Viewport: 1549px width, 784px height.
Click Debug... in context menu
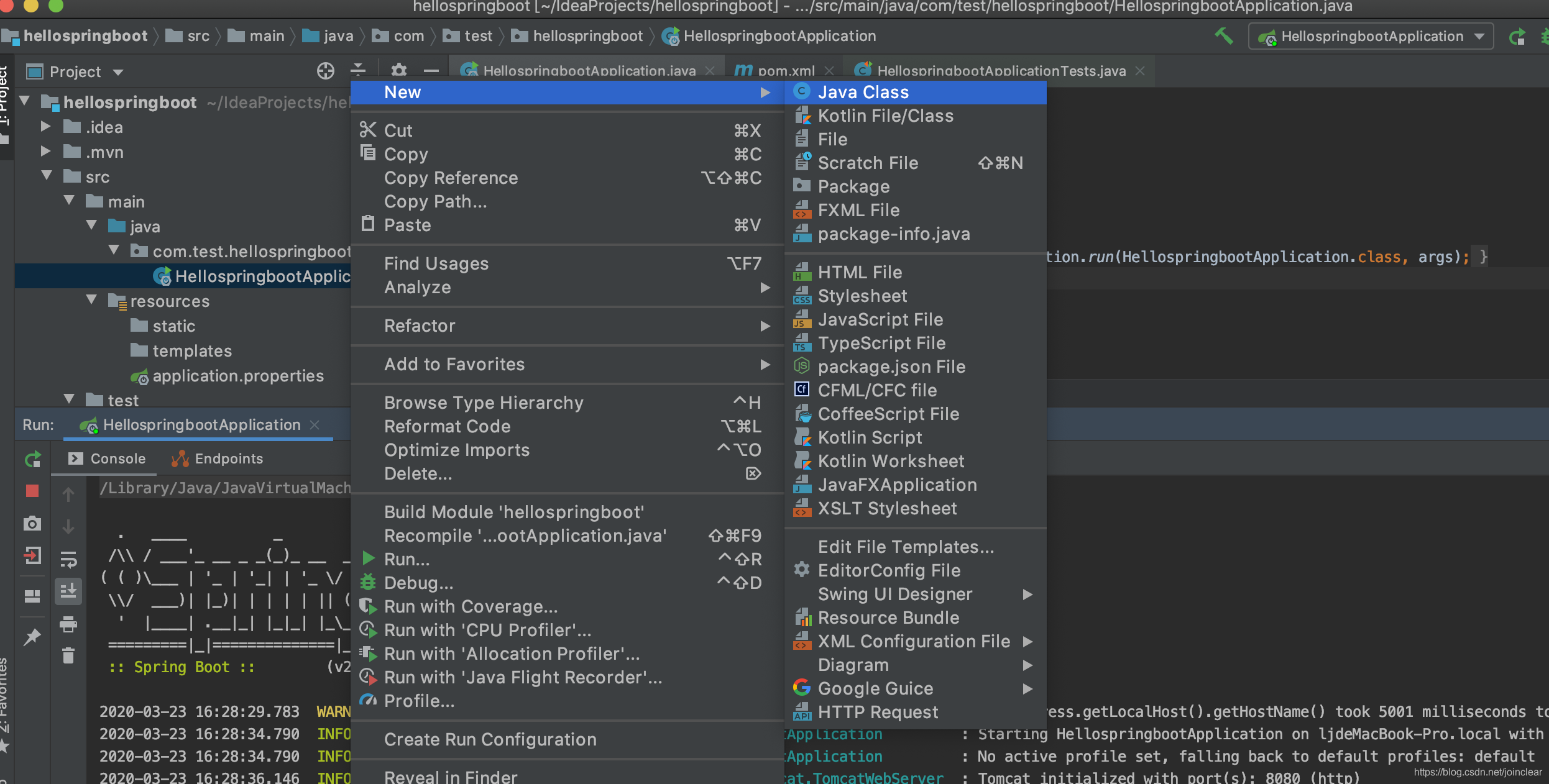(x=567, y=583)
